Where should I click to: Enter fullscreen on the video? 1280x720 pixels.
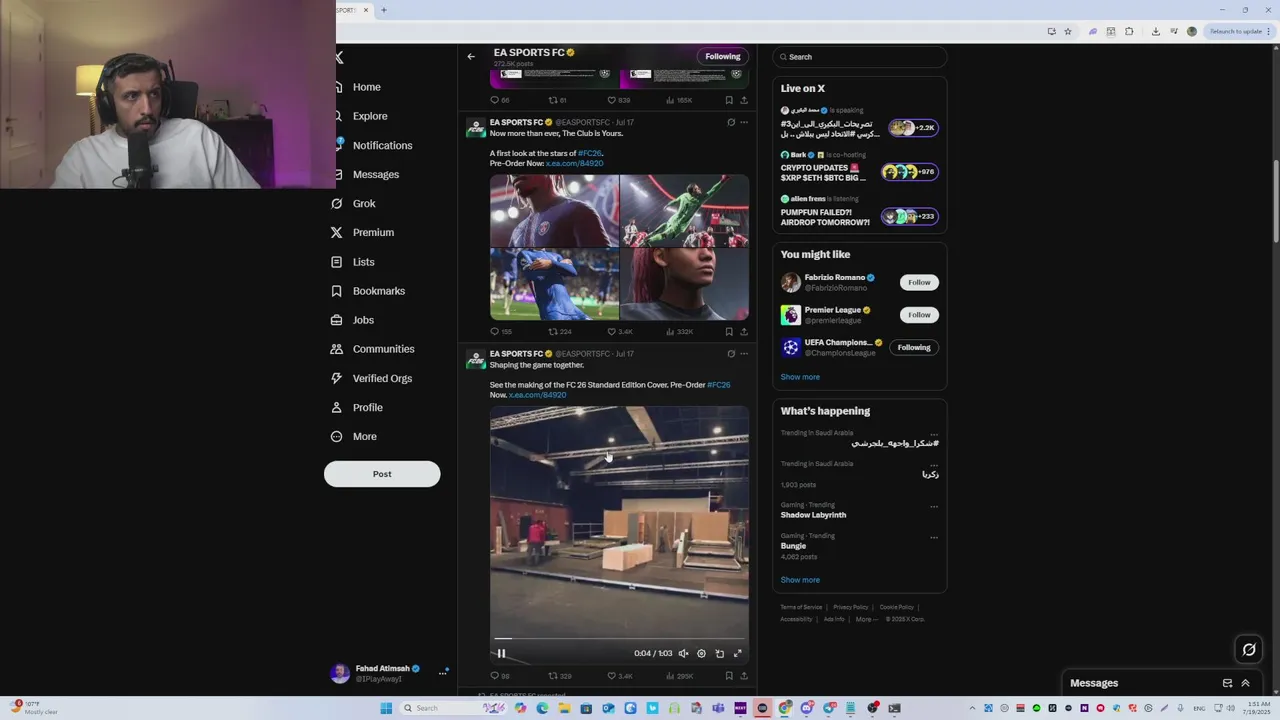click(738, 653)
